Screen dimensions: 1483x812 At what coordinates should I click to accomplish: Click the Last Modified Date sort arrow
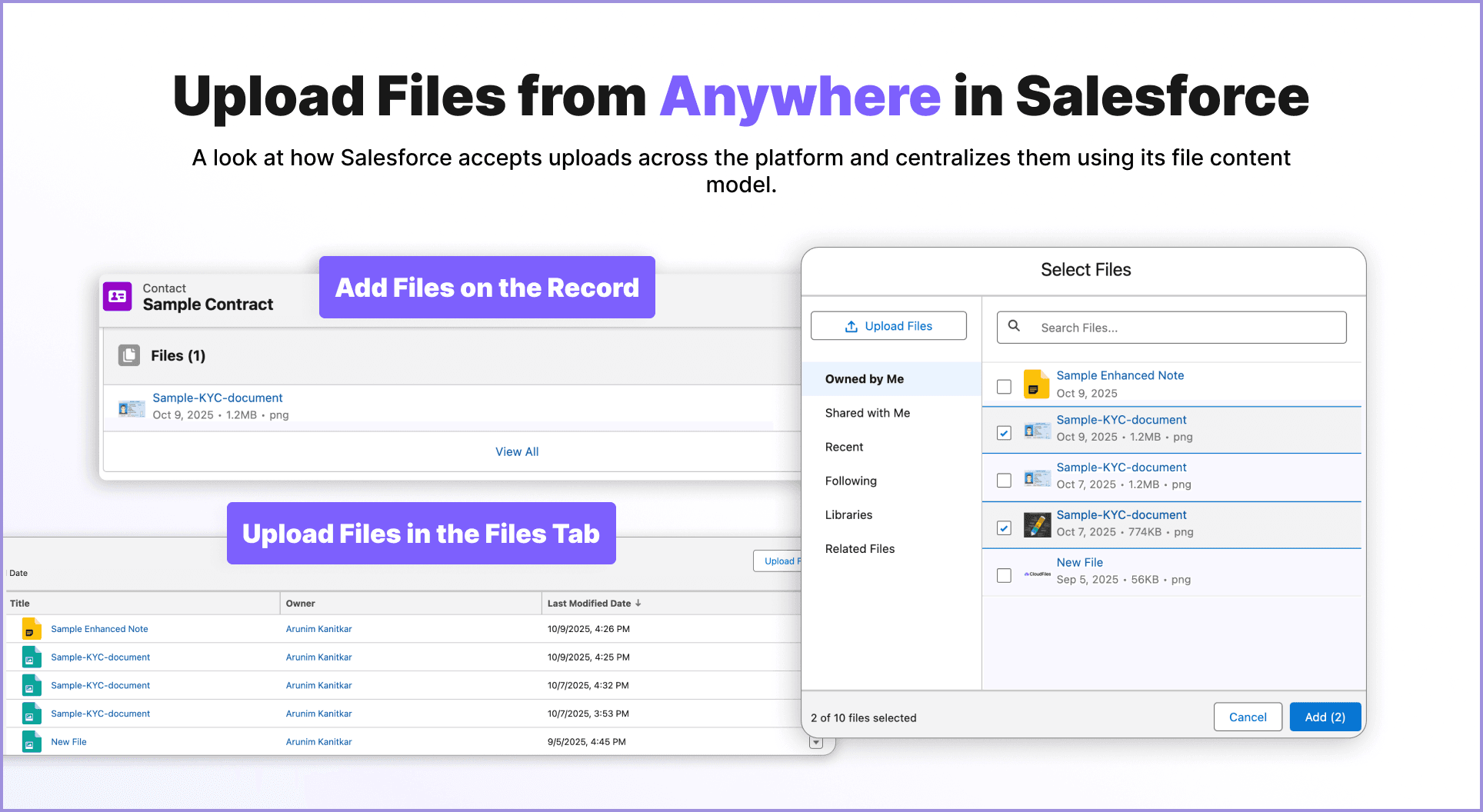tap(638, 603)
